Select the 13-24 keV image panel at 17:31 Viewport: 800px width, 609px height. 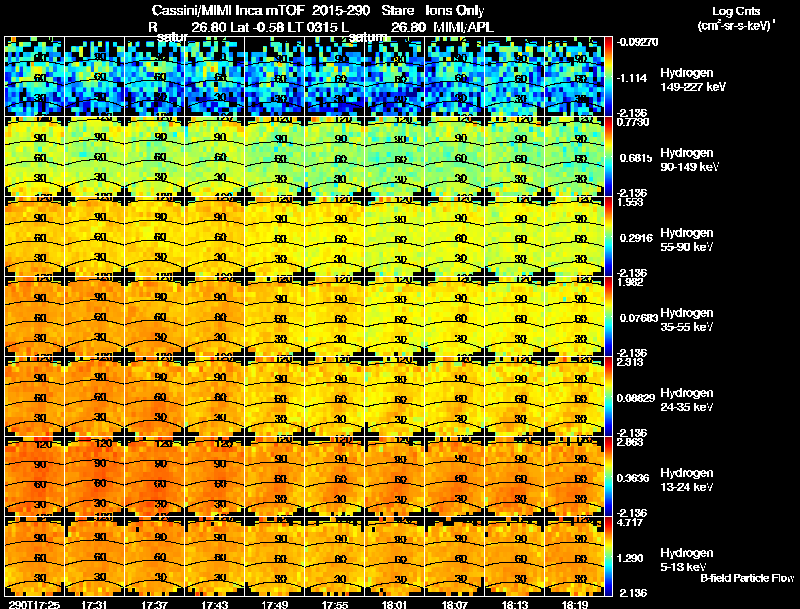point(94,477)
